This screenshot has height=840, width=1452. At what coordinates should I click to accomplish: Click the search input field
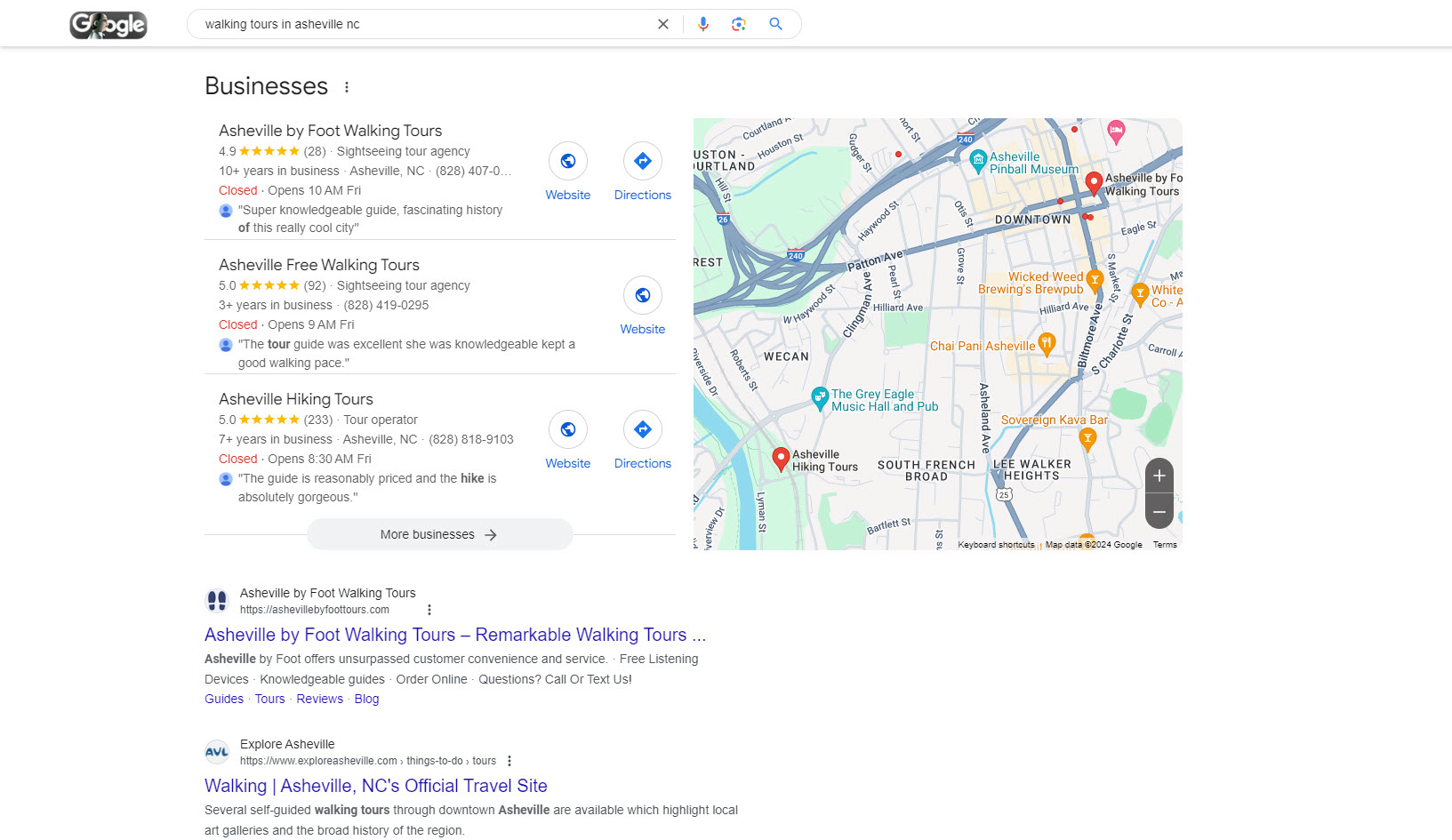click(427, 24)
